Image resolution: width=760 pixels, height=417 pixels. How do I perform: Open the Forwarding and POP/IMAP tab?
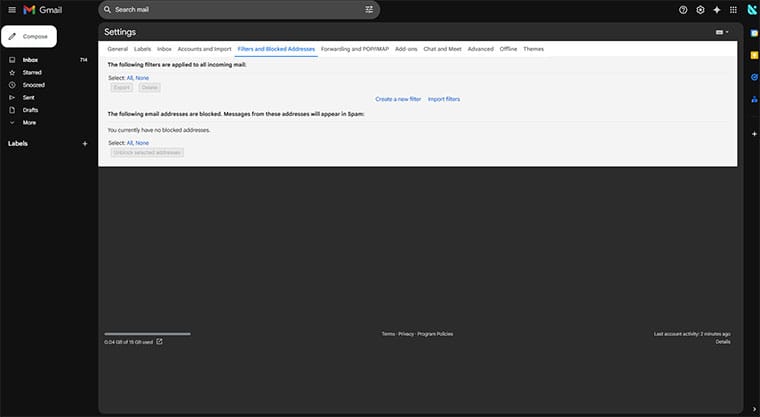point(355,49)
